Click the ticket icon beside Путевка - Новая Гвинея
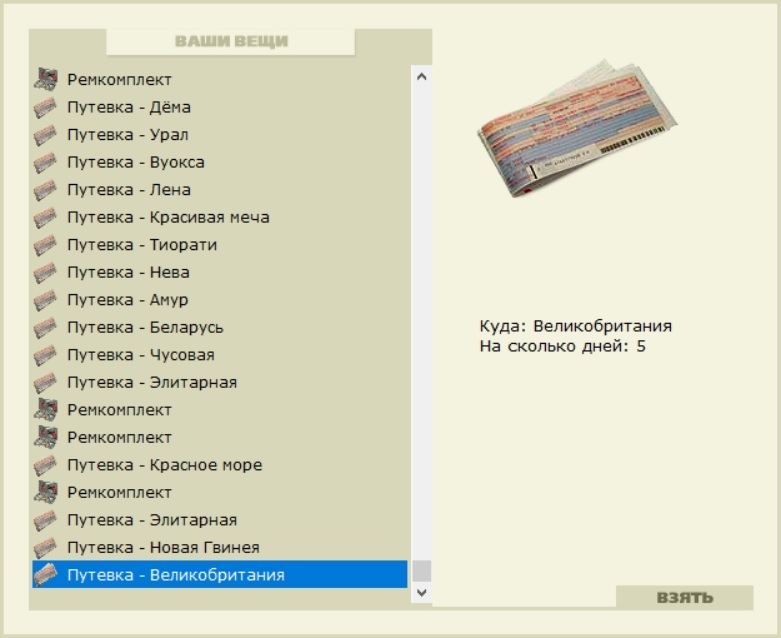 click(x=45, y=548)
